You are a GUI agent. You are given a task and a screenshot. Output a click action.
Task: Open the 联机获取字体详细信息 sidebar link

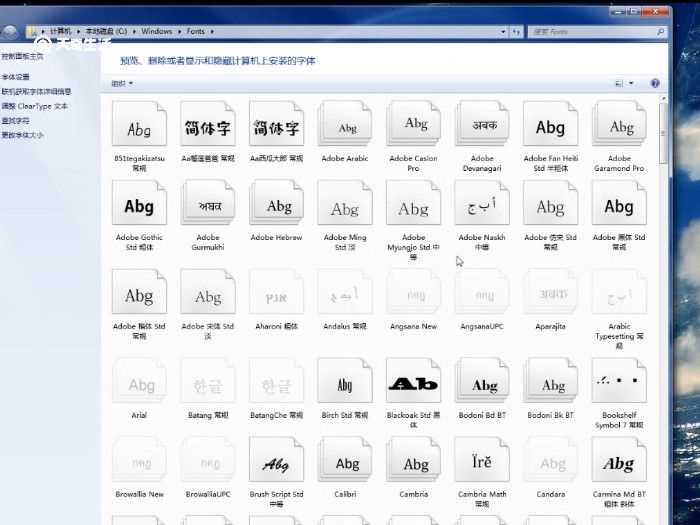point(36,92)
